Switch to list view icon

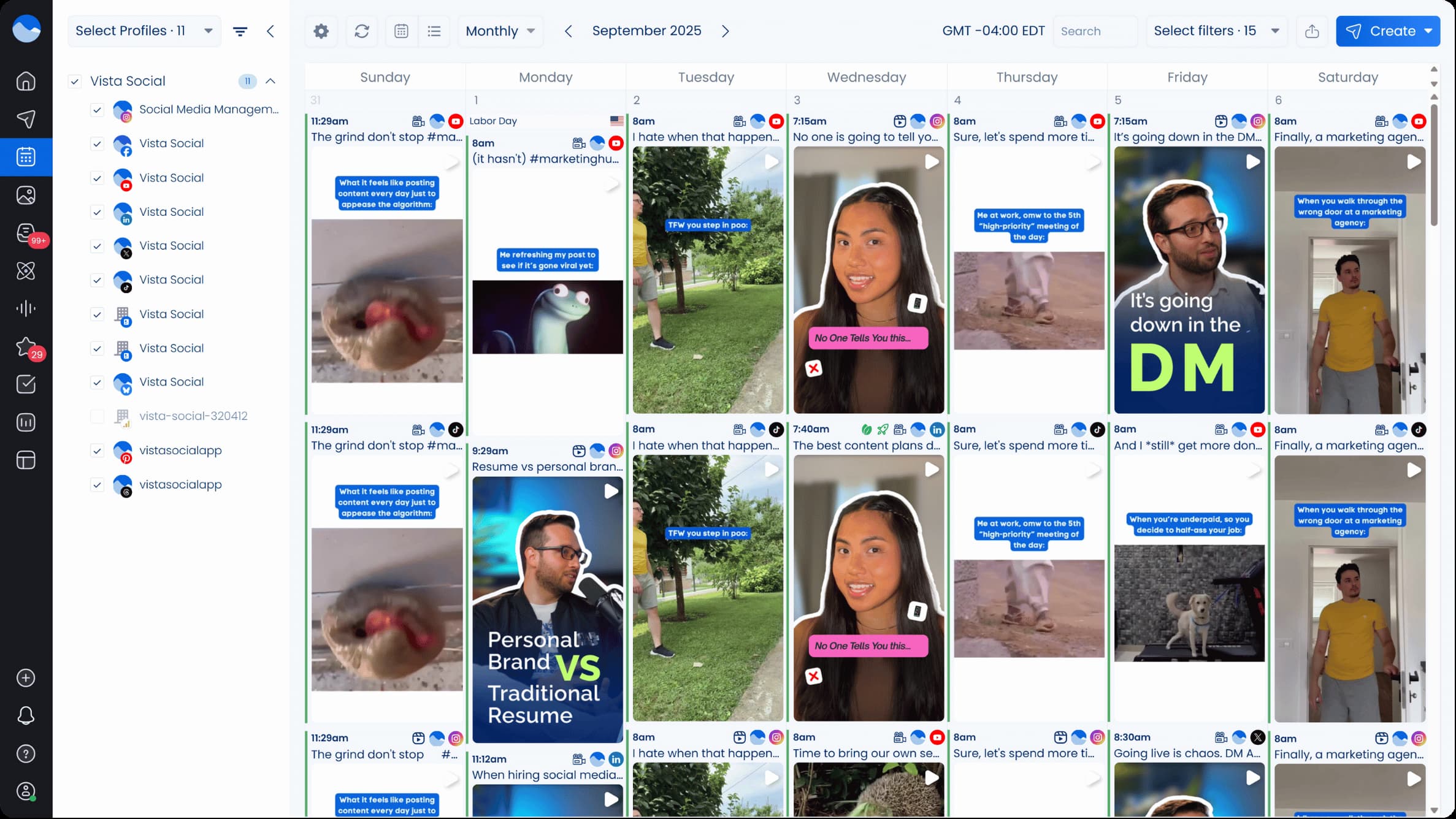(434, 31)
